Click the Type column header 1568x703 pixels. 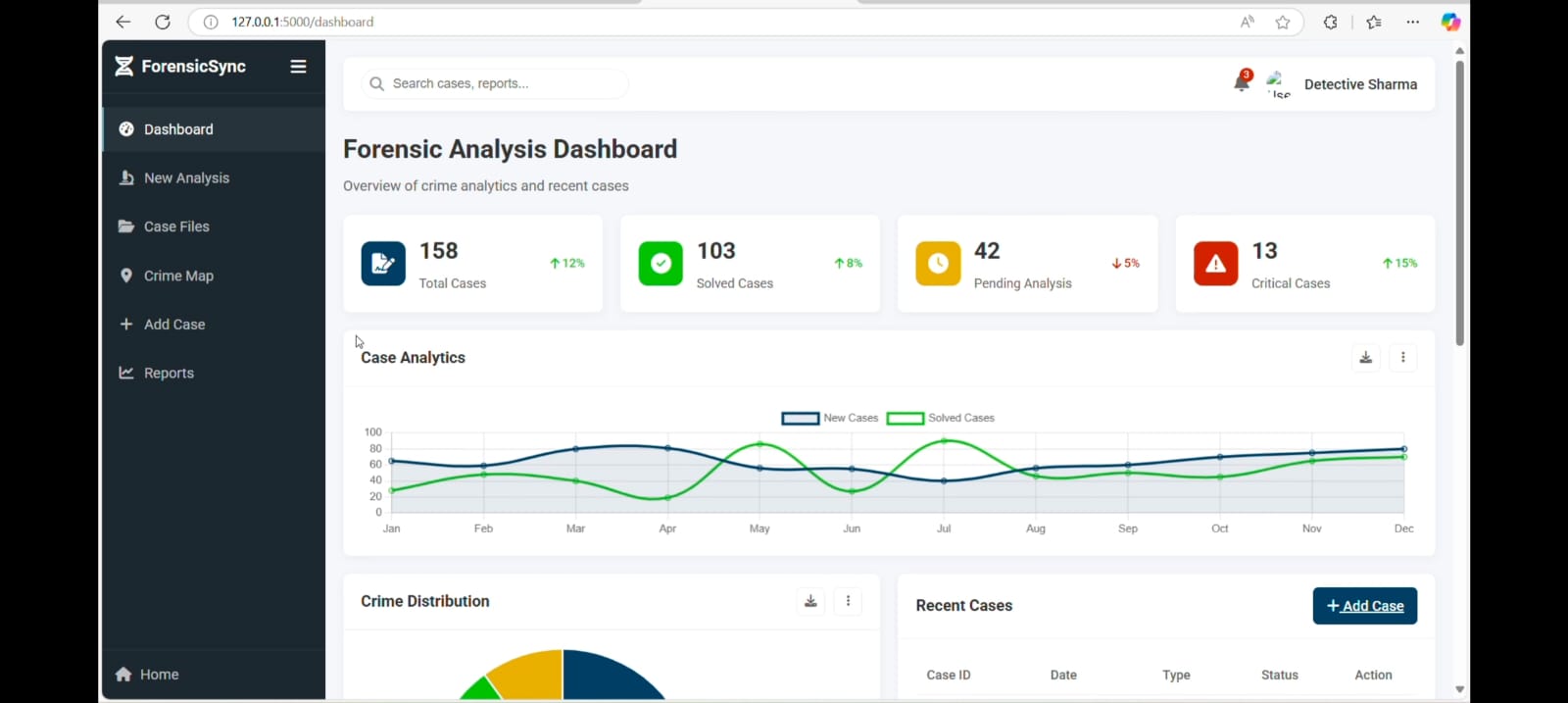point(1176,676)
